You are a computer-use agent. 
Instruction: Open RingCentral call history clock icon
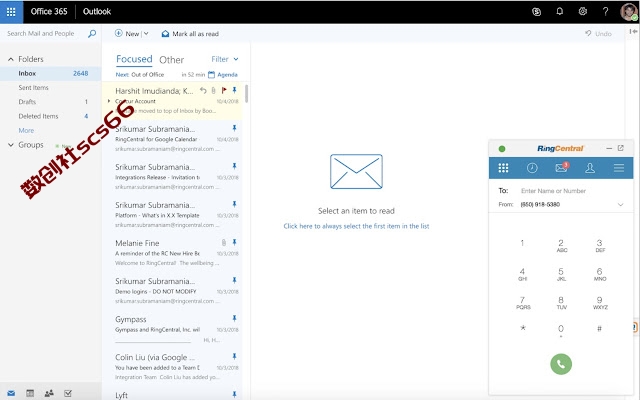[532, 168]
